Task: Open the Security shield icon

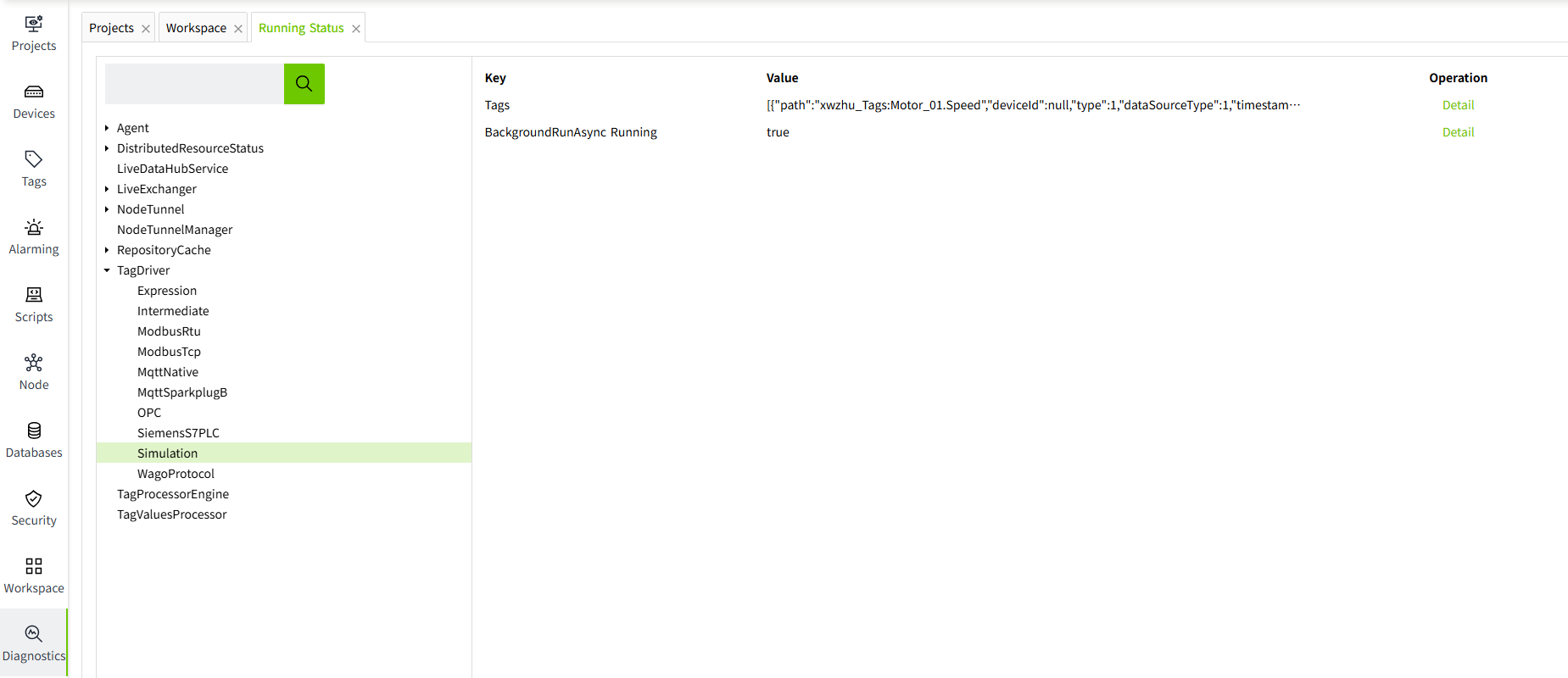Action: (x=34, y=499)
